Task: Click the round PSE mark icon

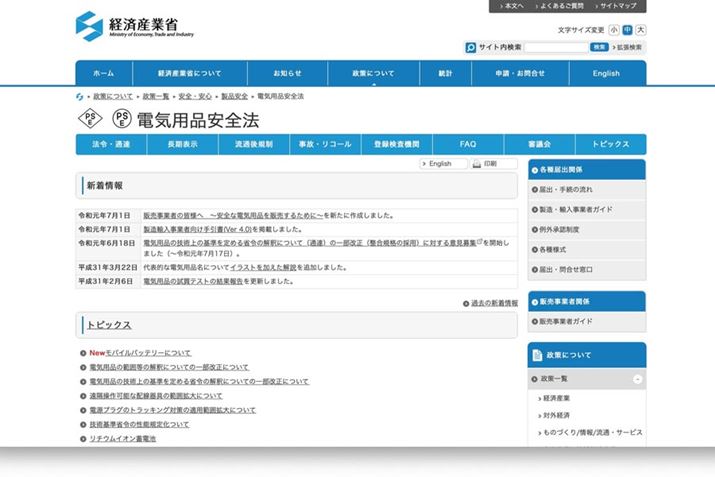Action: (x=120, y=120)
